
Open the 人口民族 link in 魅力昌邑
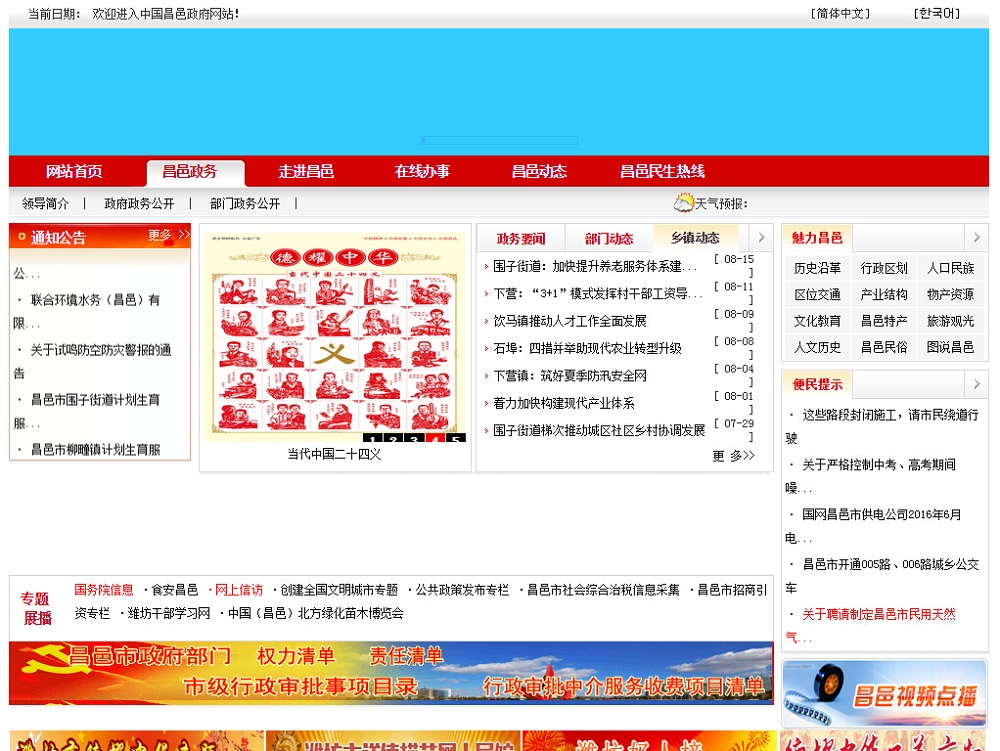coord(950,268)
